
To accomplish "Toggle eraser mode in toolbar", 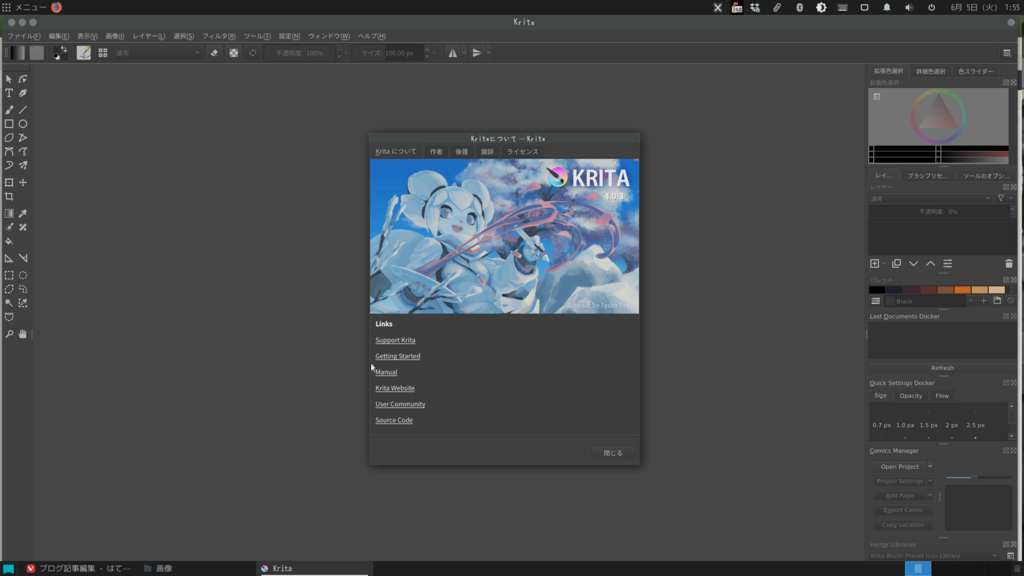I will click(214, 53).
